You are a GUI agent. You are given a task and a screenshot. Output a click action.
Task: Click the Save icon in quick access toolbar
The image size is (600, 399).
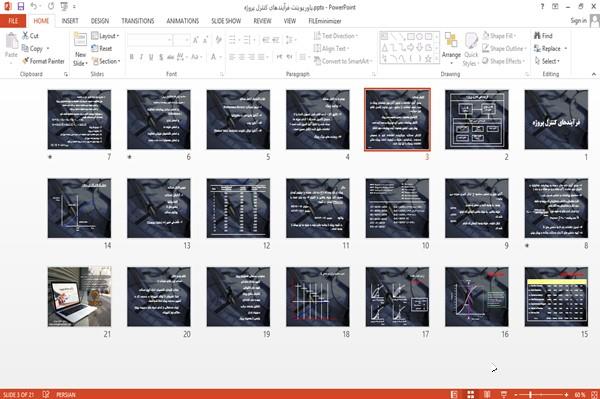coord(21,7)
